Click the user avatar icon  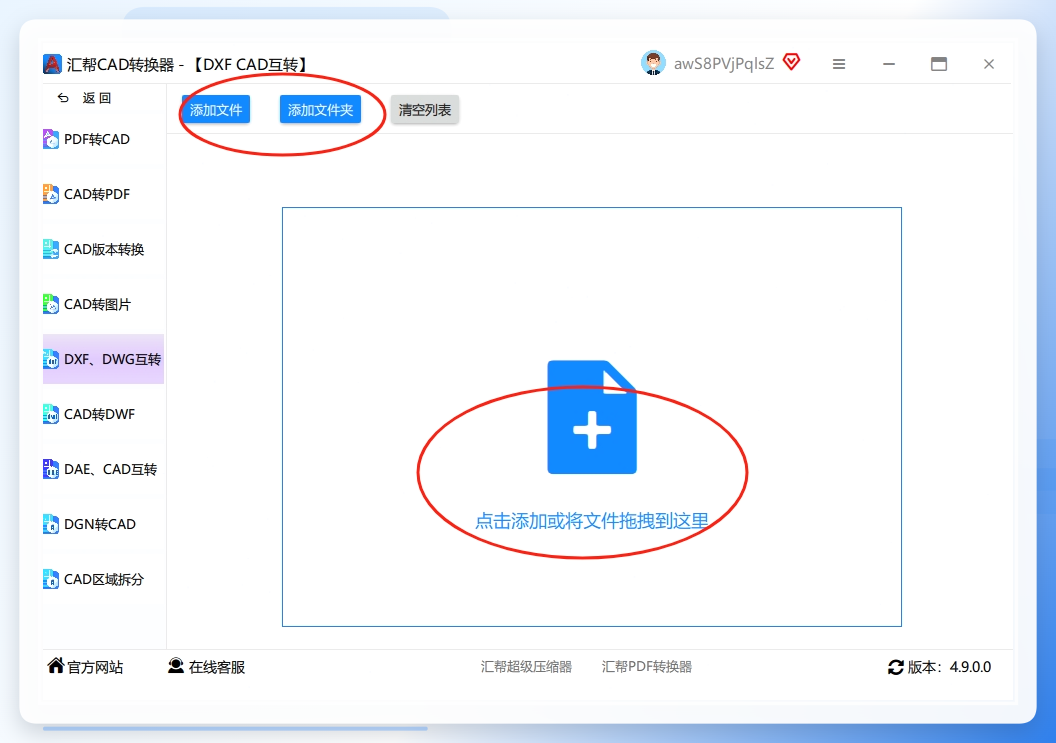pos(653,63)
